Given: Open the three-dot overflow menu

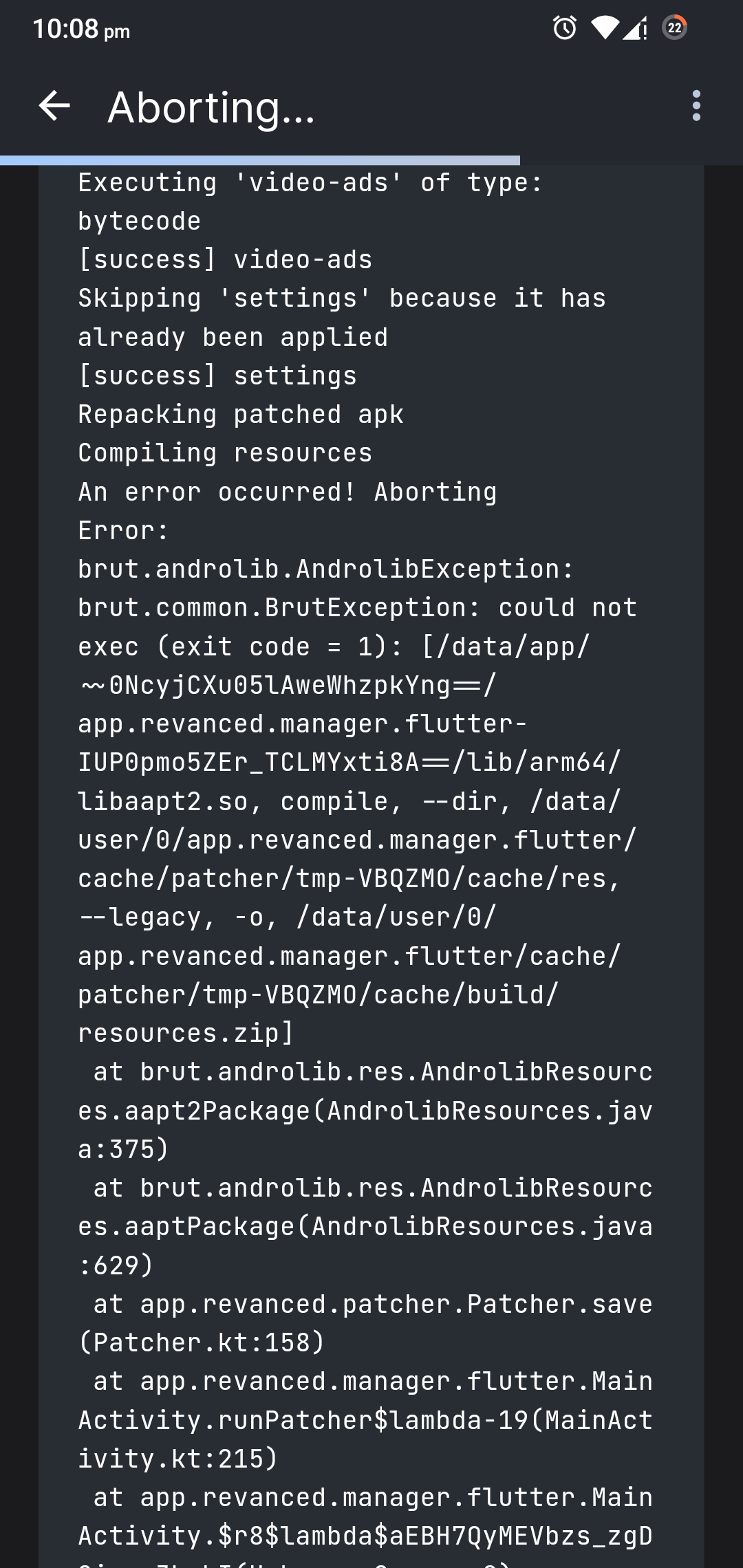Looking at the screenshot, I should (697, 107).
